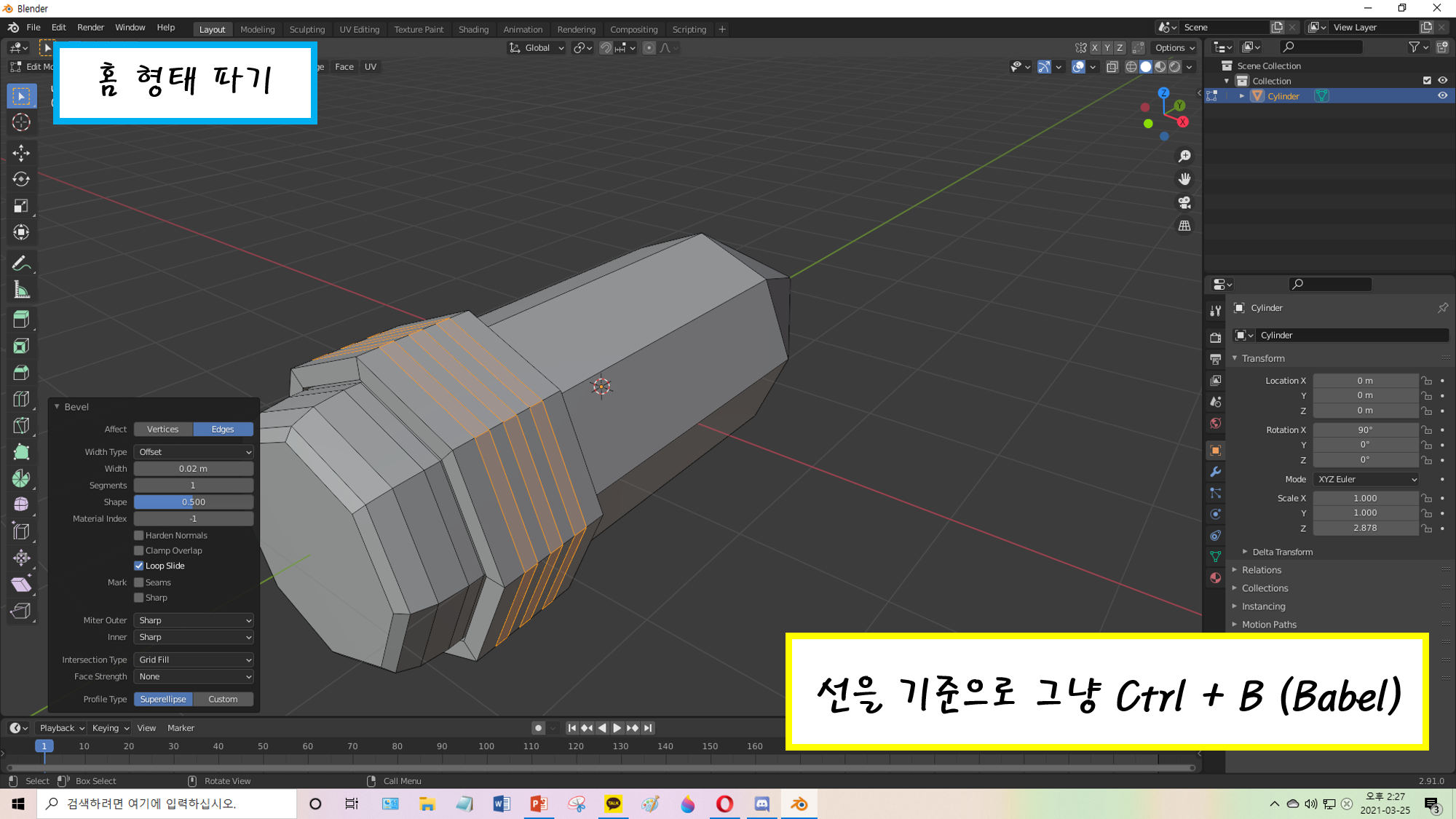Screen dimensions: 1456x819
Task: Open the Intersection Type Grid Fill dropdown
Action: point(194,660)
